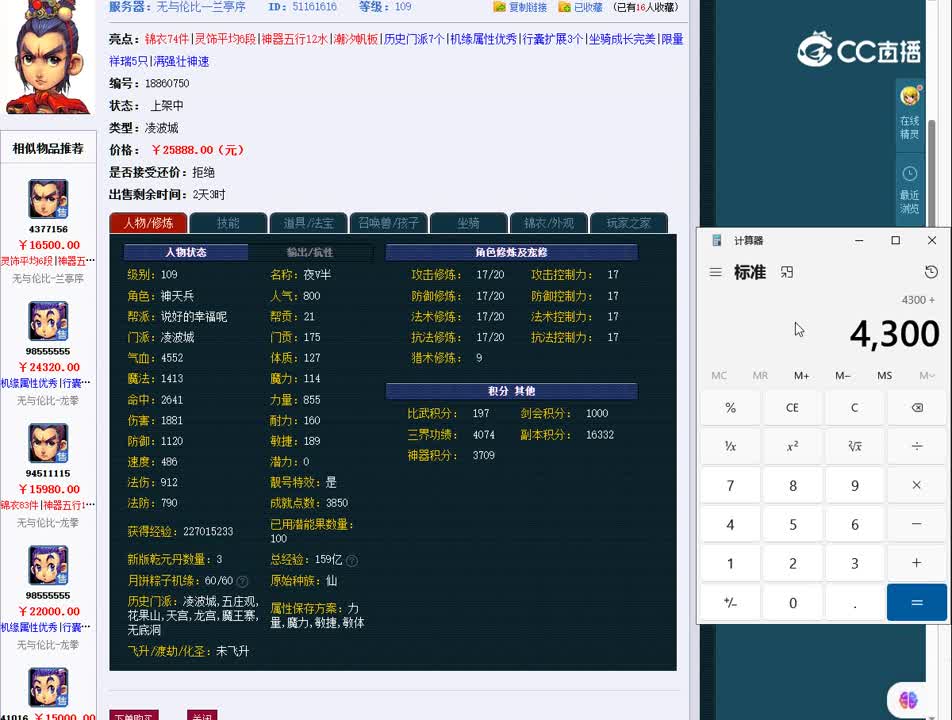Click M+ memory add key
This screenshot has width=952, height=720.
[801, 375]
